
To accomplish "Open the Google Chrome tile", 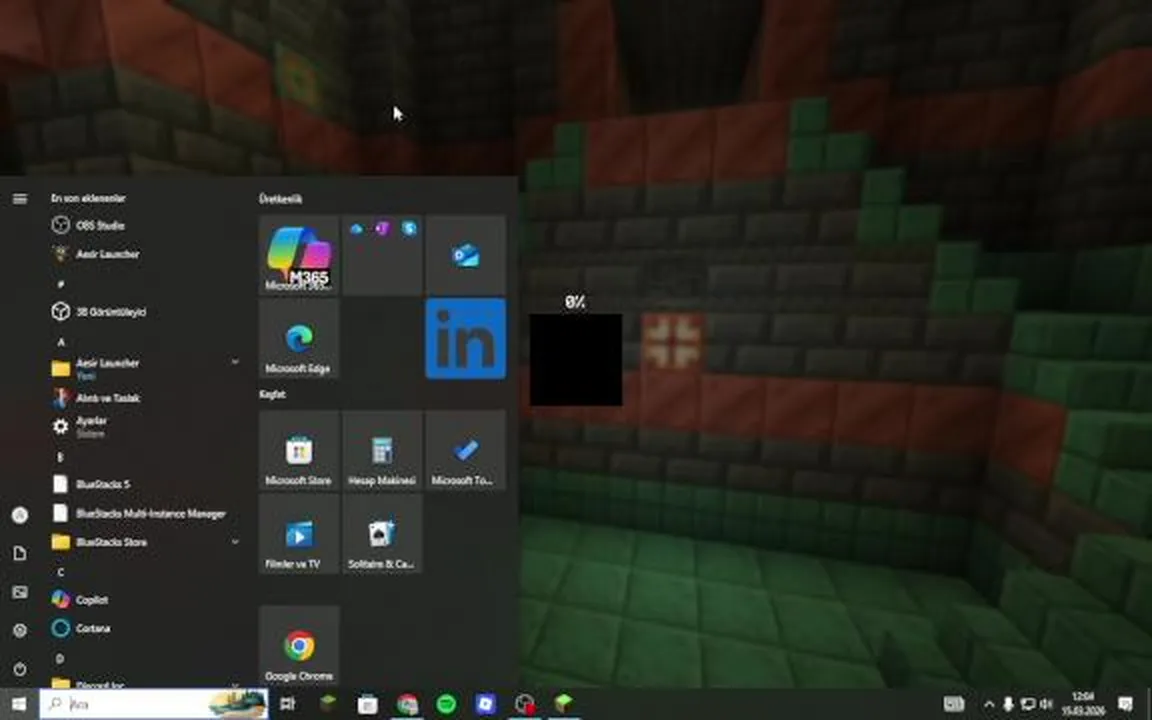I will point(299,646).
